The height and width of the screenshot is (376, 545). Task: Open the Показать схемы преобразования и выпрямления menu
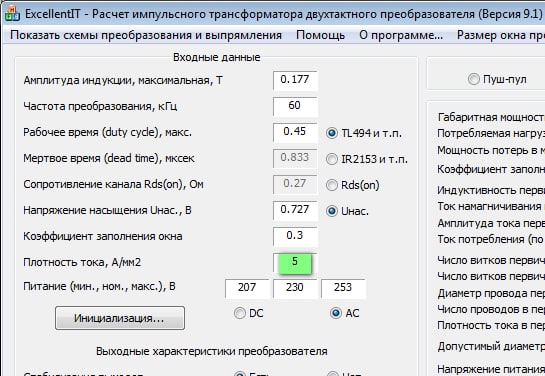146,35
